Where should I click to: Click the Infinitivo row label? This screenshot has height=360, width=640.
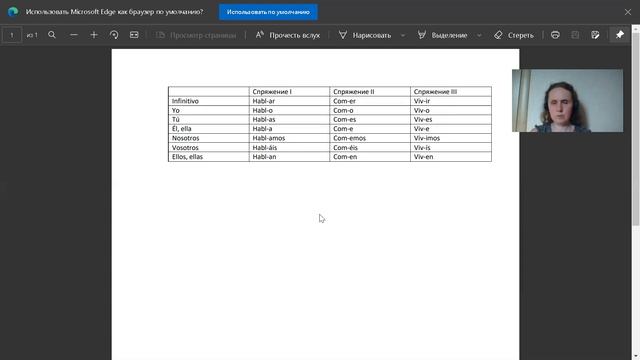(x=209, y=101)
